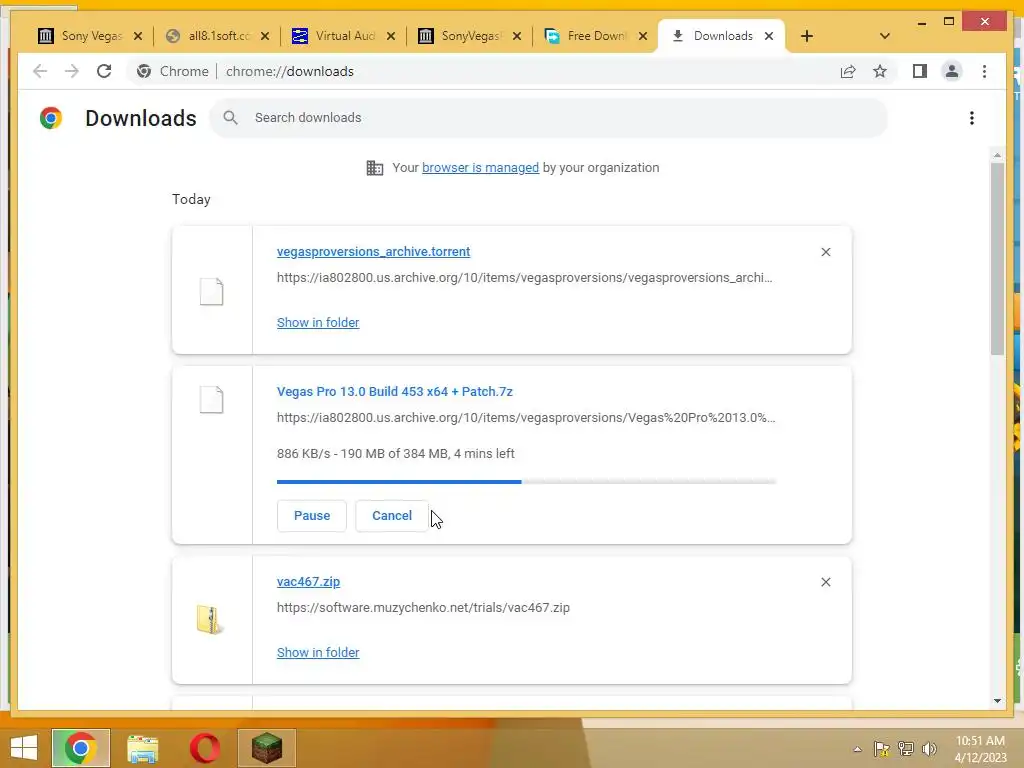Click the Vegas%20Pro archive.org URL text
The height and width of the screenshot is (768, 1024).
click(526, 417)
